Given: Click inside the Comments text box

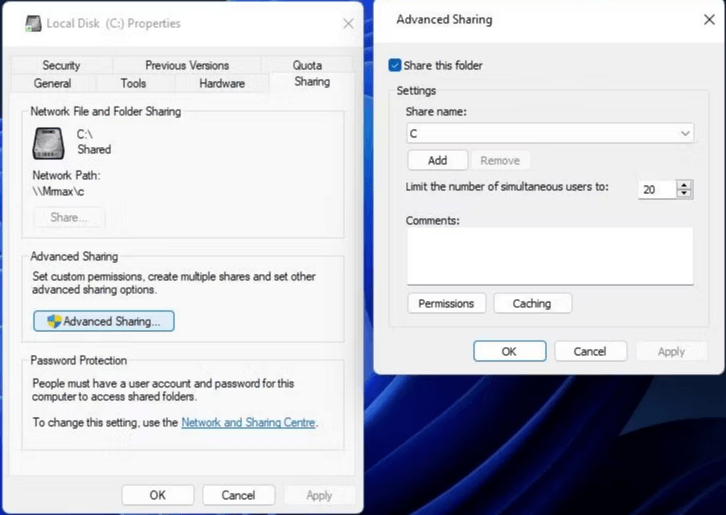Looking at the screenshot, I should point(549,256).
